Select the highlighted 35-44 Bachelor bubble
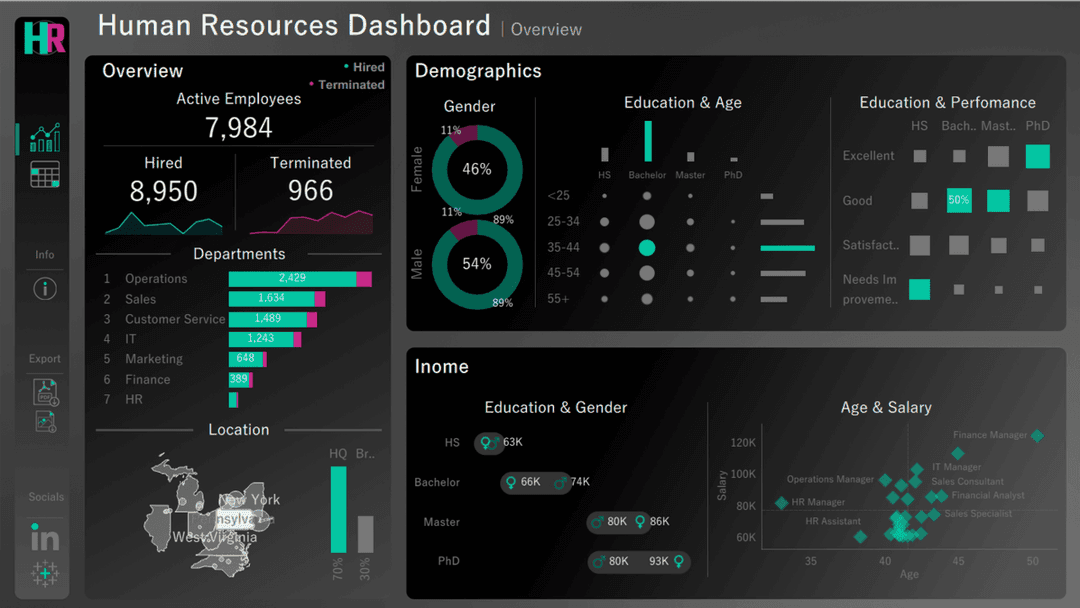This screenshot has height=608, width=1080. [x=647, y=248]
